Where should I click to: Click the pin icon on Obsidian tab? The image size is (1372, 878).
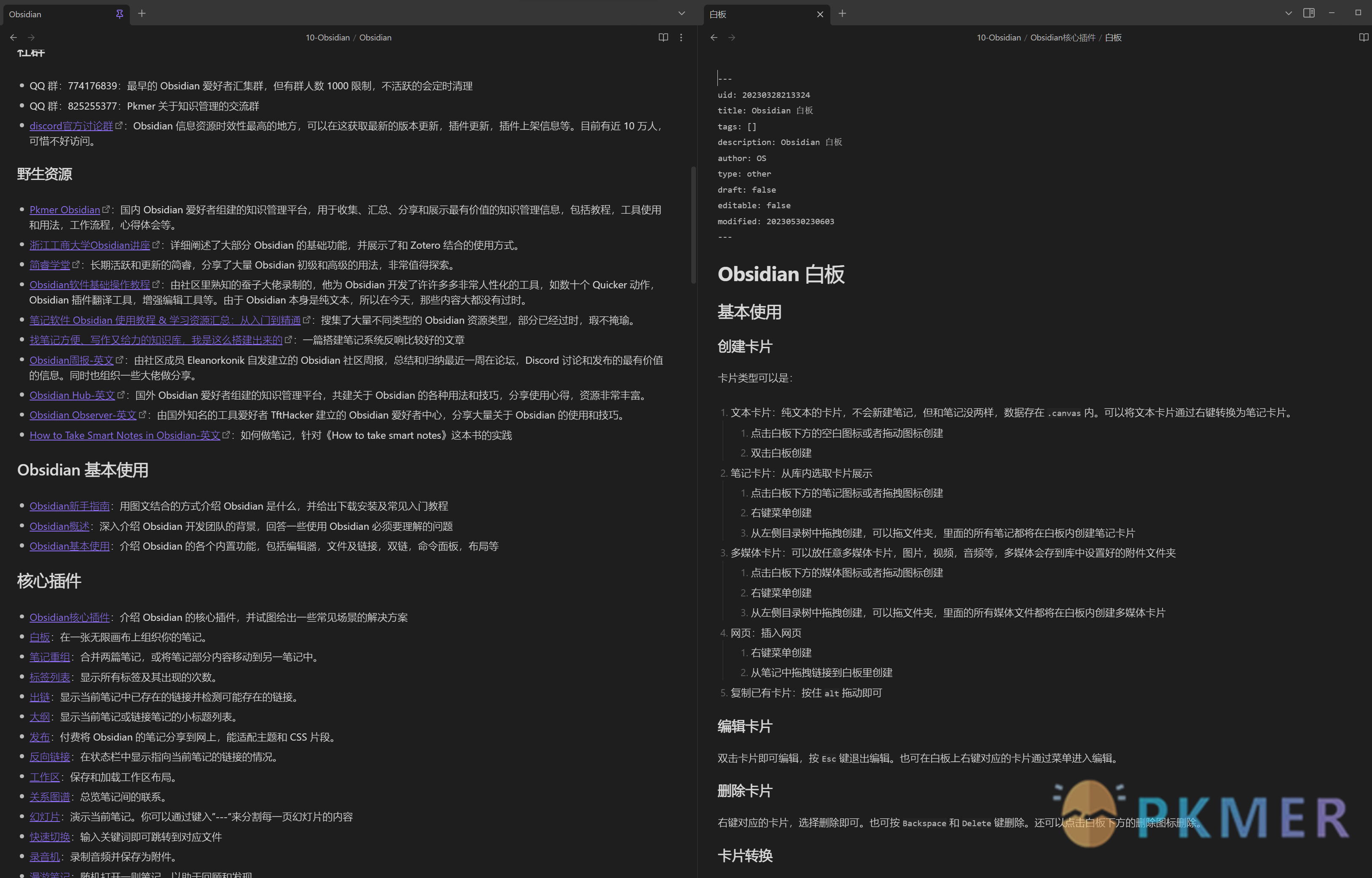point(119,13)
